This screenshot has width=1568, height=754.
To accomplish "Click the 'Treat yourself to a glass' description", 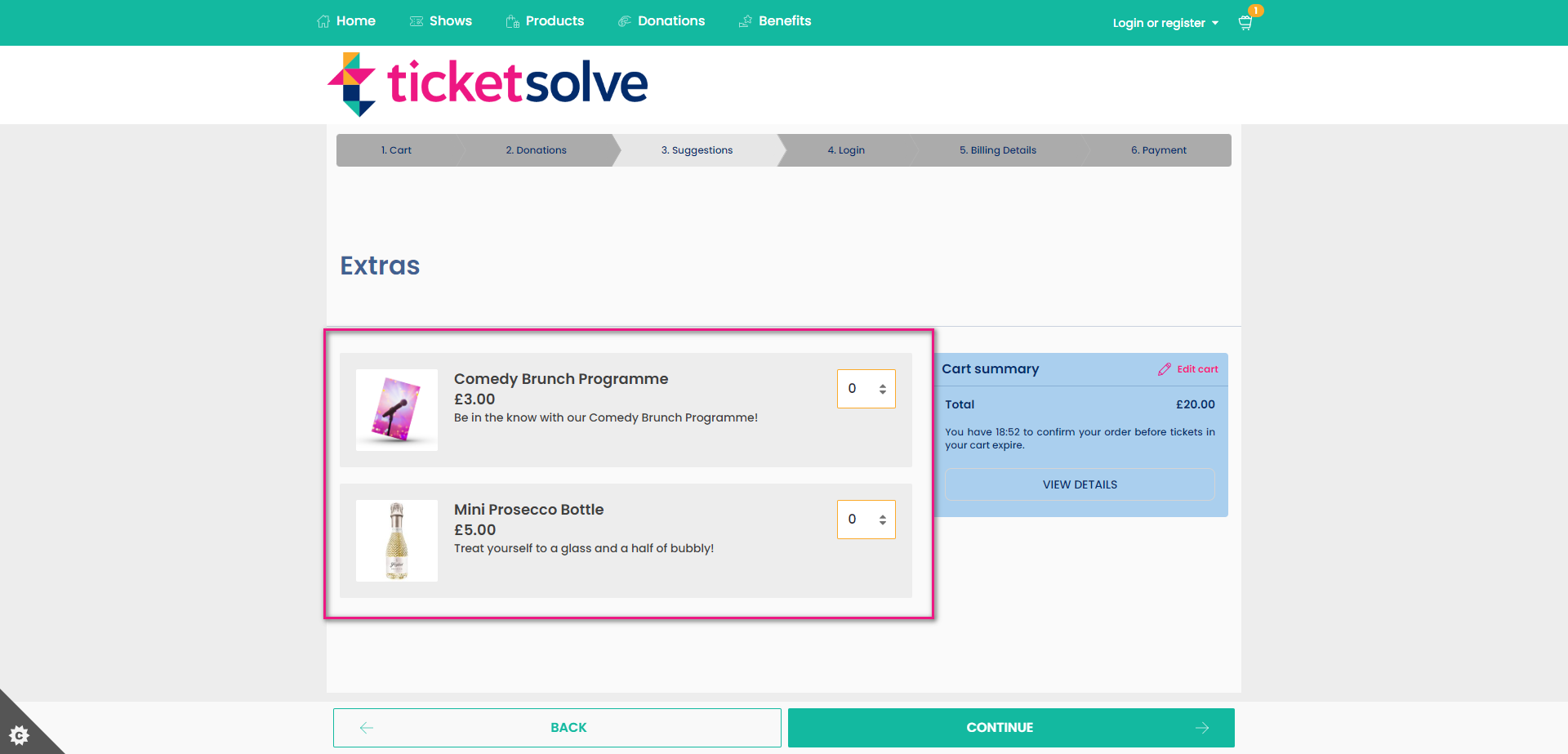I will [x=584, y=548].
